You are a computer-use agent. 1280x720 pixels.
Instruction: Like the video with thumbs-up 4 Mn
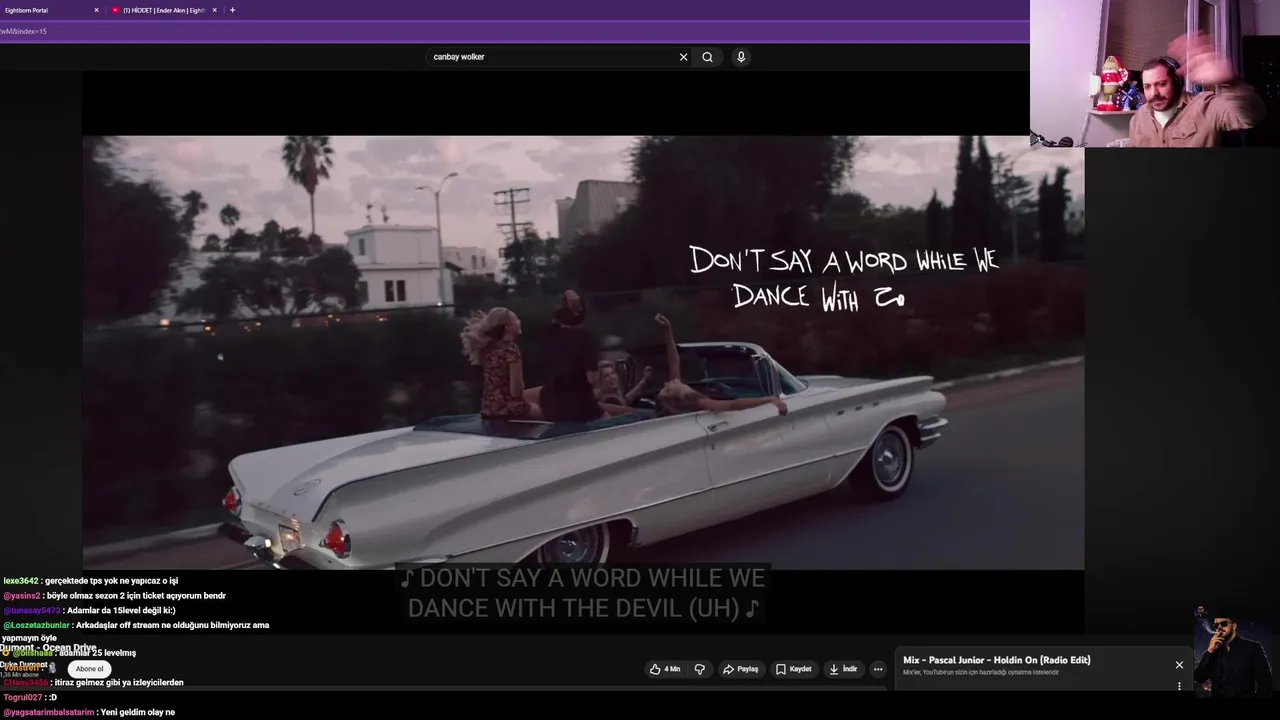pyautogui.click(x=665, y=669)
